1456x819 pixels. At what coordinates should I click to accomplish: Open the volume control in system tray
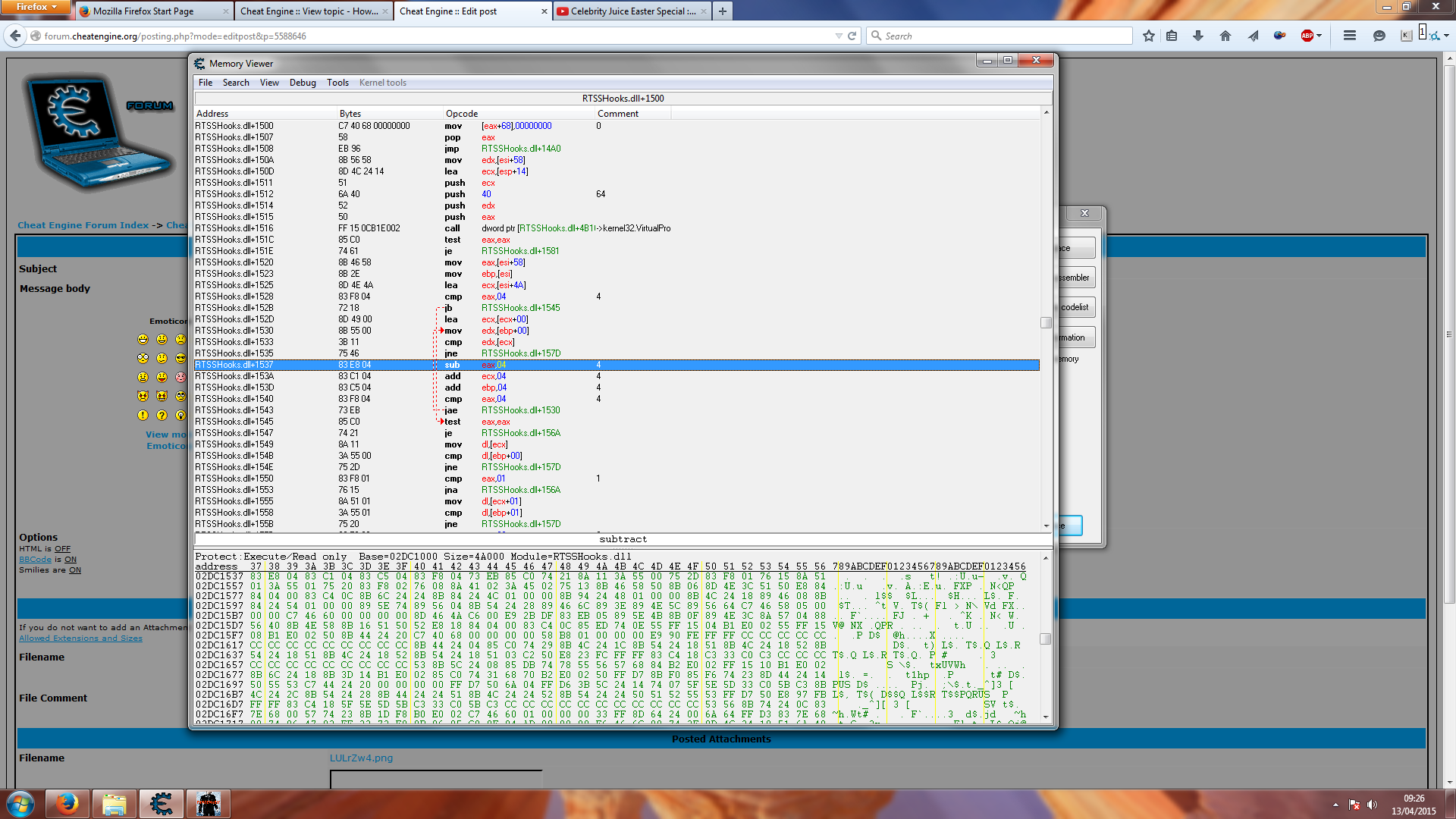point(1372,805)
